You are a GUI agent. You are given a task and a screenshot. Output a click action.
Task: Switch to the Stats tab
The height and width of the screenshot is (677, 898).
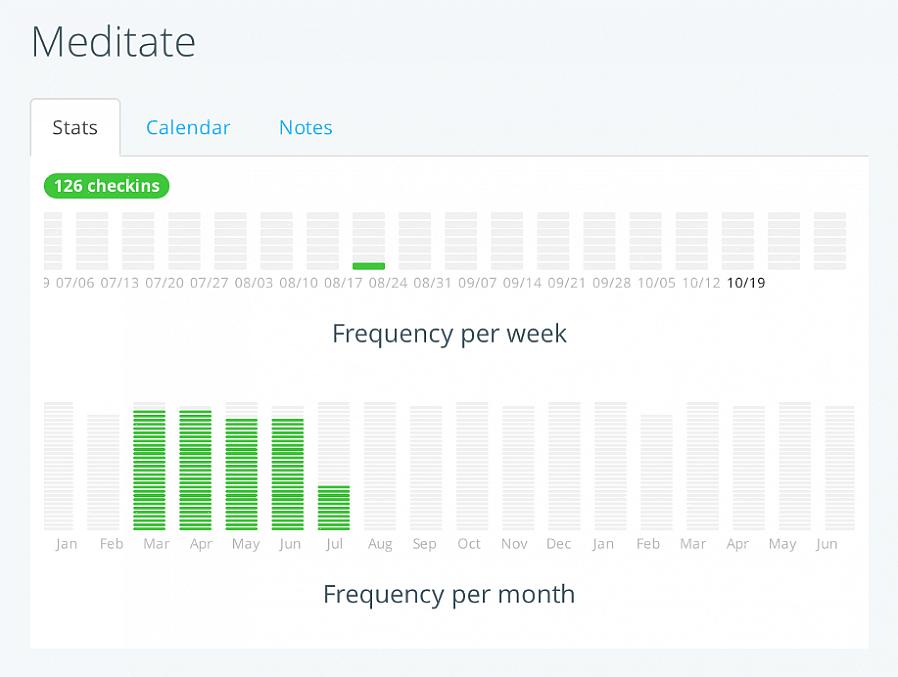[75, 128]
